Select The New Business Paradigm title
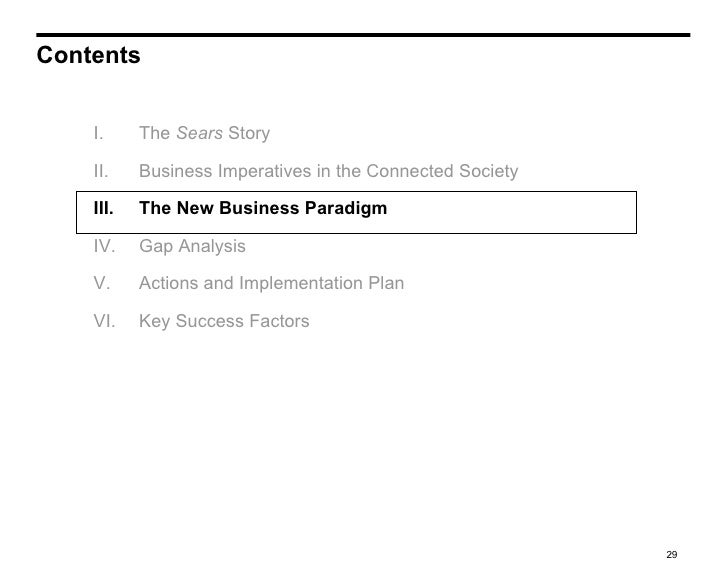The width and height of the screenshot is (728, 568). coord(263,208)
